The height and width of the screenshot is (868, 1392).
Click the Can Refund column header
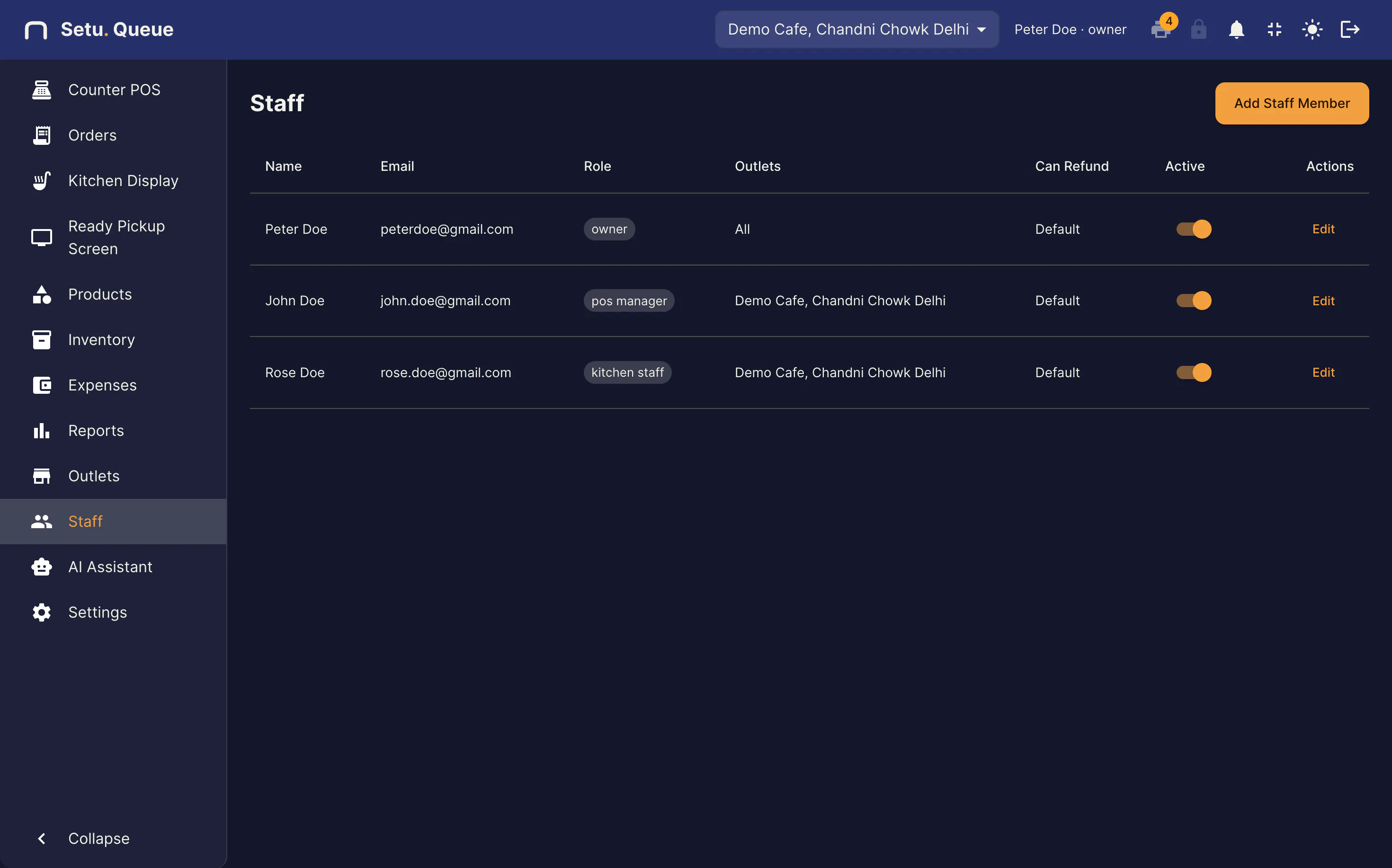(x=1071, y=166)
